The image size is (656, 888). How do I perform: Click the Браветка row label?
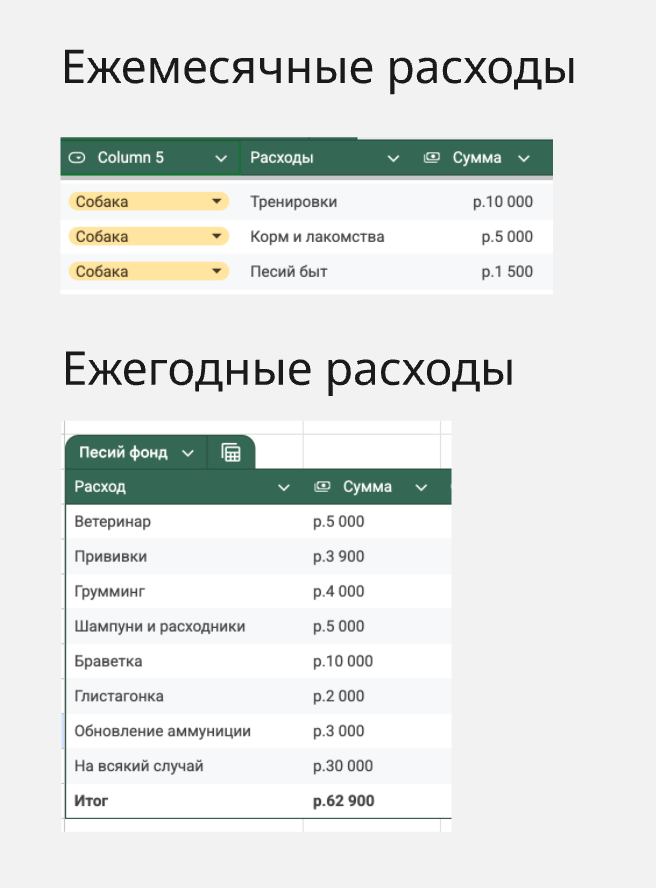point(108,661)
